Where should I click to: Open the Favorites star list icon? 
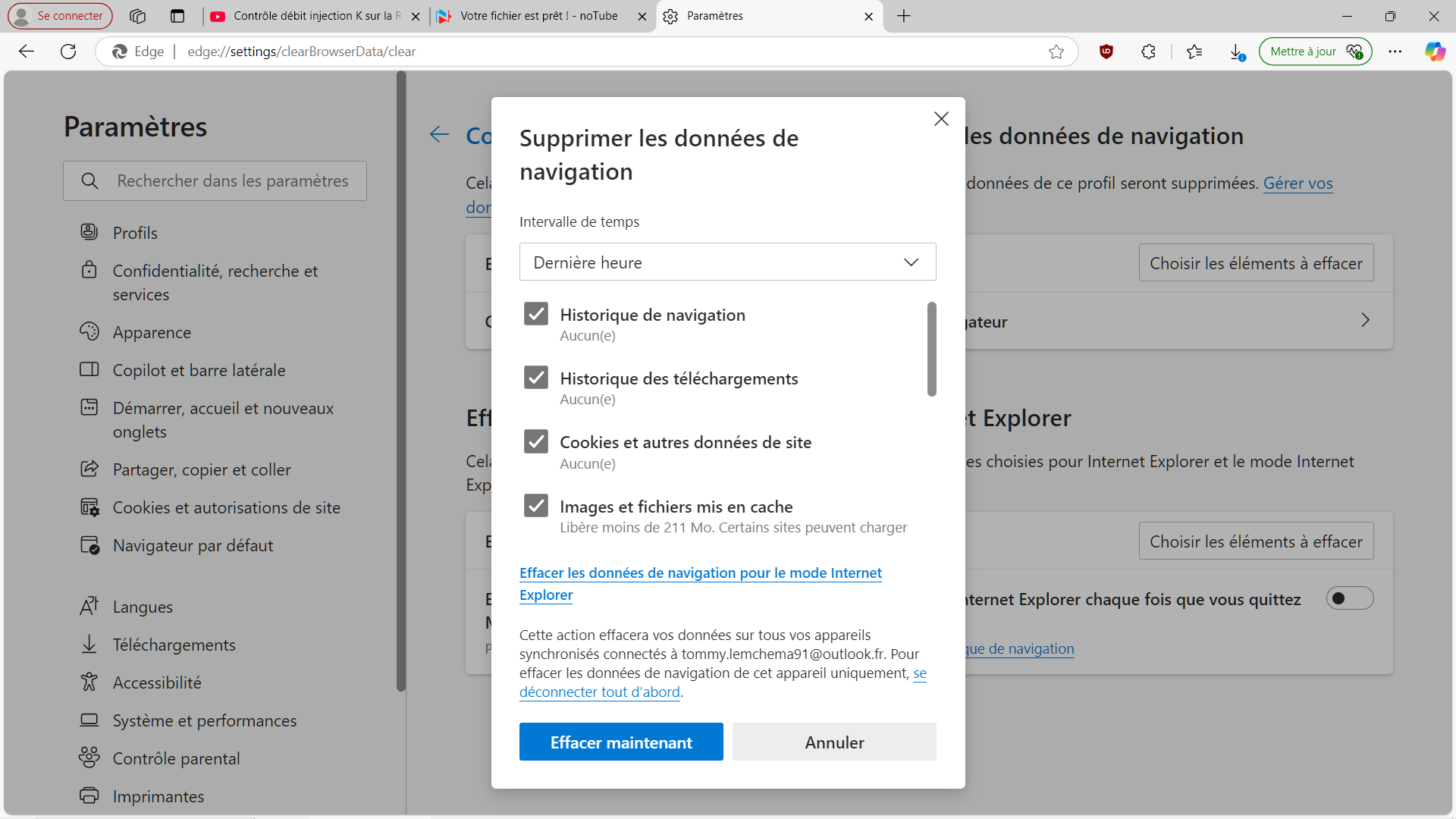pyautogui.click(x=1194, y=52)
